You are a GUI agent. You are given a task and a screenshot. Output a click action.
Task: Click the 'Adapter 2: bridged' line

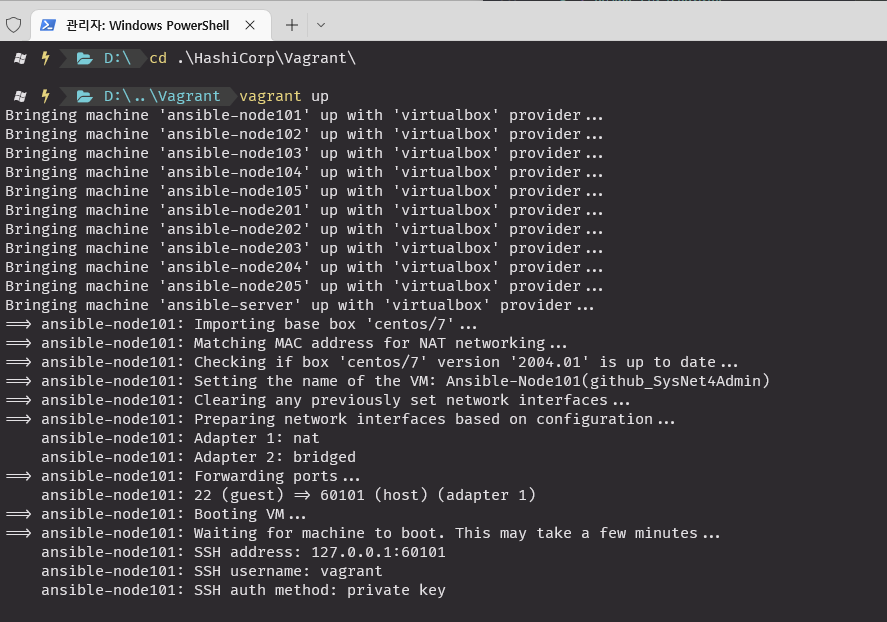click(x=199, y=457)
